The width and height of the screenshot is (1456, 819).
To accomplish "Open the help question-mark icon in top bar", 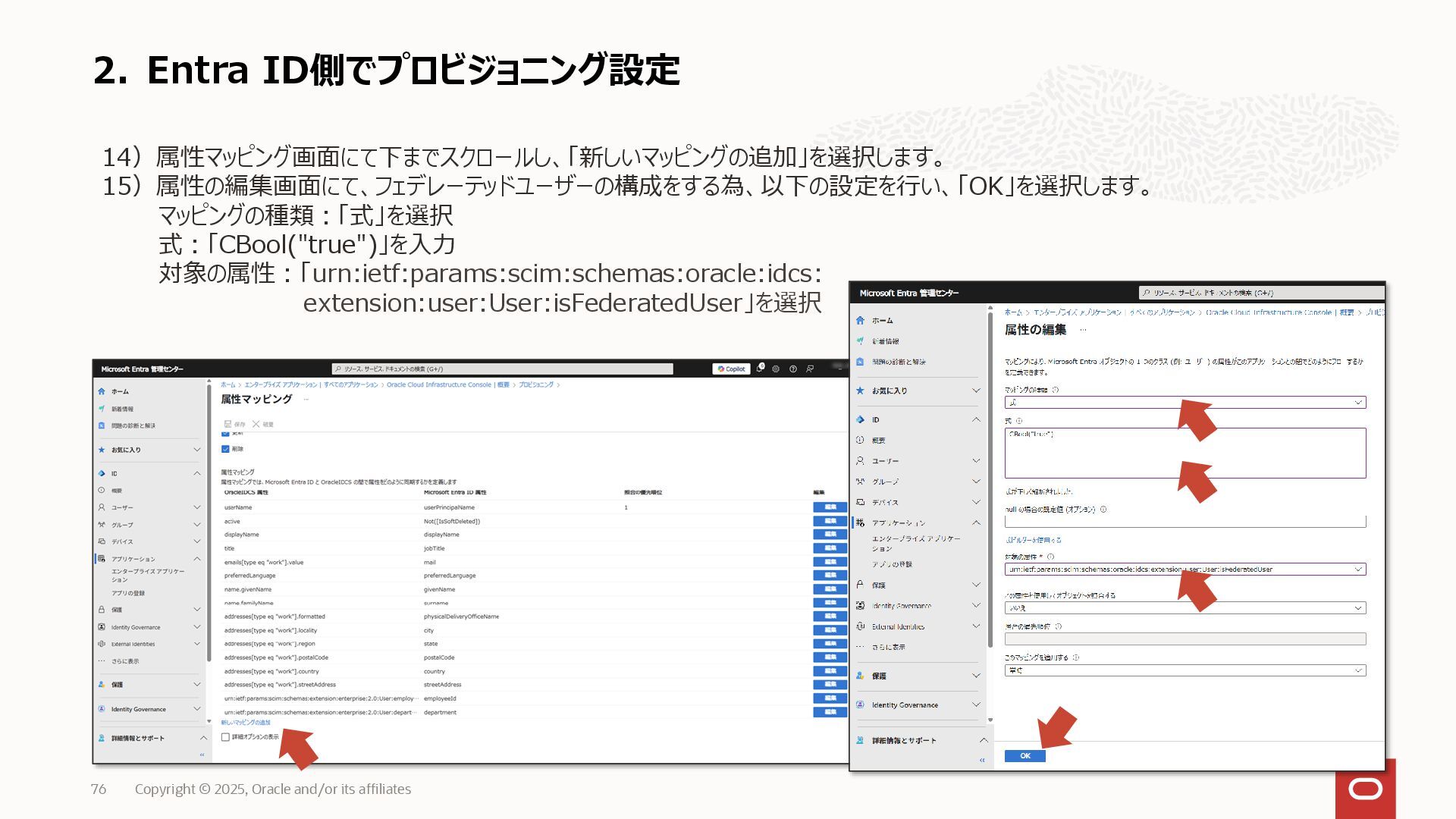I will click(x=793, y=369).
